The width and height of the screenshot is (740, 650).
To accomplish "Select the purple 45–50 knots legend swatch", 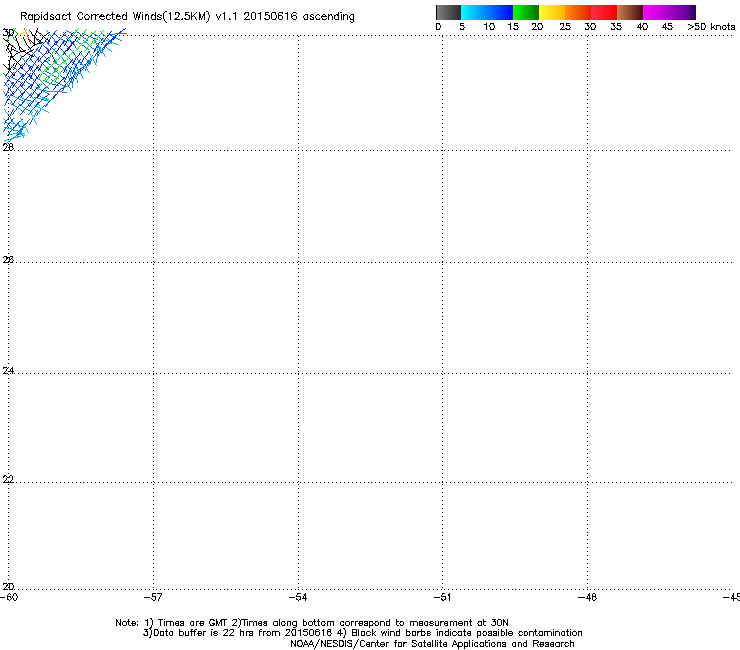I will click(x=682, y=12).
